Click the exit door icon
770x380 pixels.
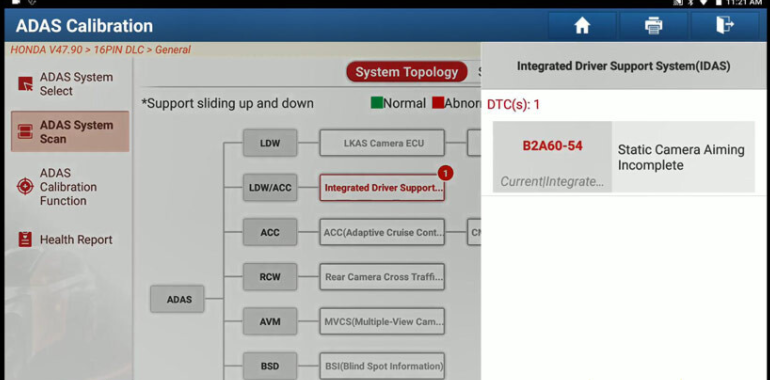tap(725, 26)
